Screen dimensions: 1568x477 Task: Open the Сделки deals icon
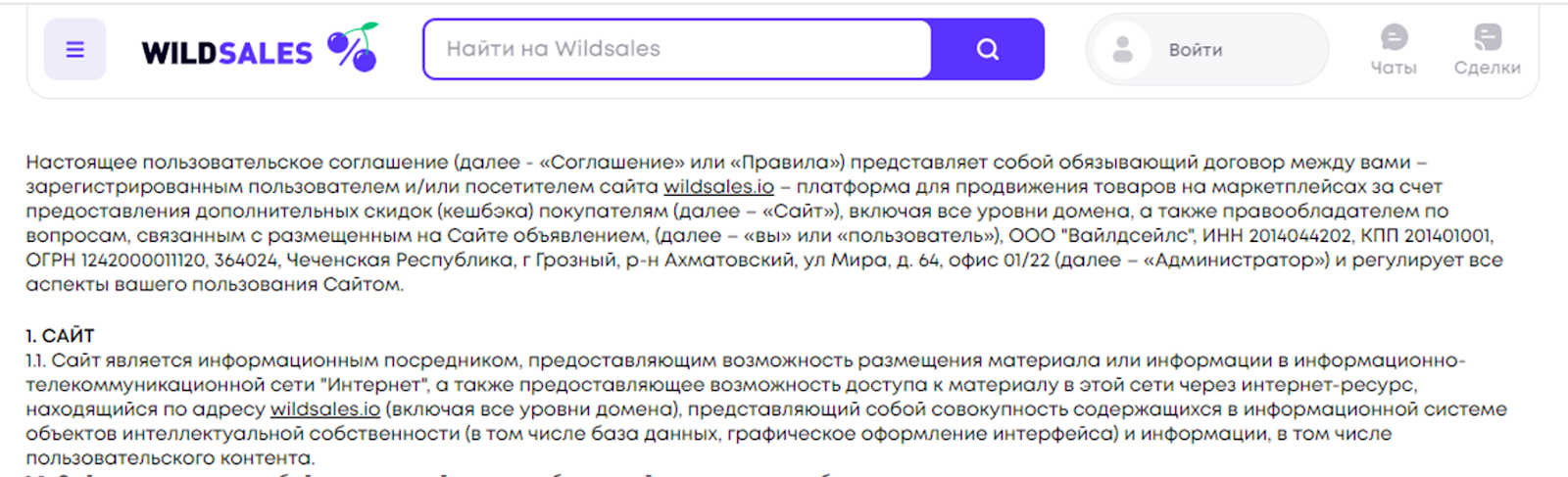coord(1487,37)
